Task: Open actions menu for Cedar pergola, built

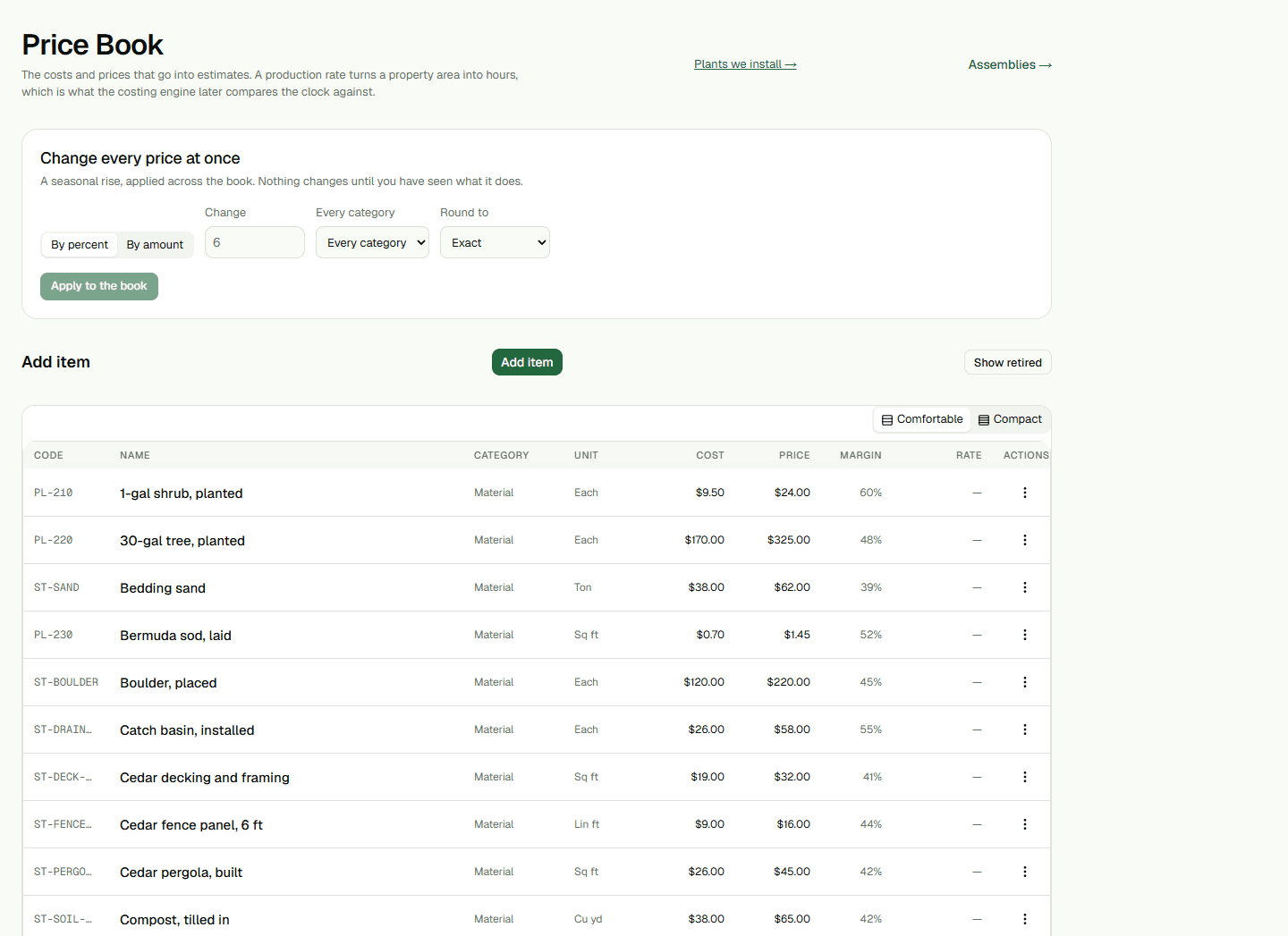Action: (1025, 872)
